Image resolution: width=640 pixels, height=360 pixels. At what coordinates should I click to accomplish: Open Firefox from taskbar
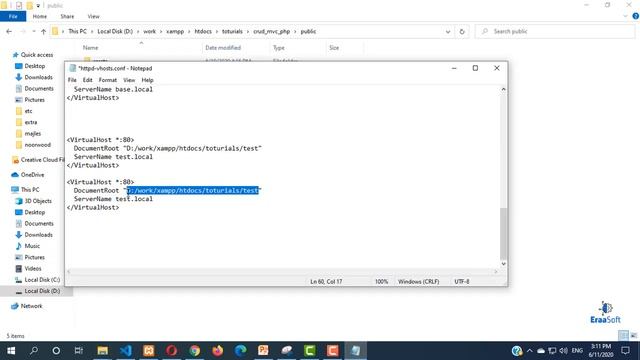click(218, 351)
